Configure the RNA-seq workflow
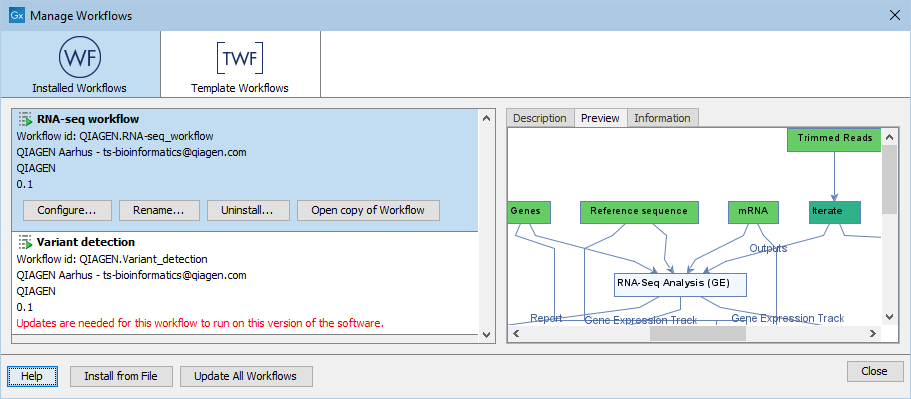The image size is (911, 399). point(67,210)
